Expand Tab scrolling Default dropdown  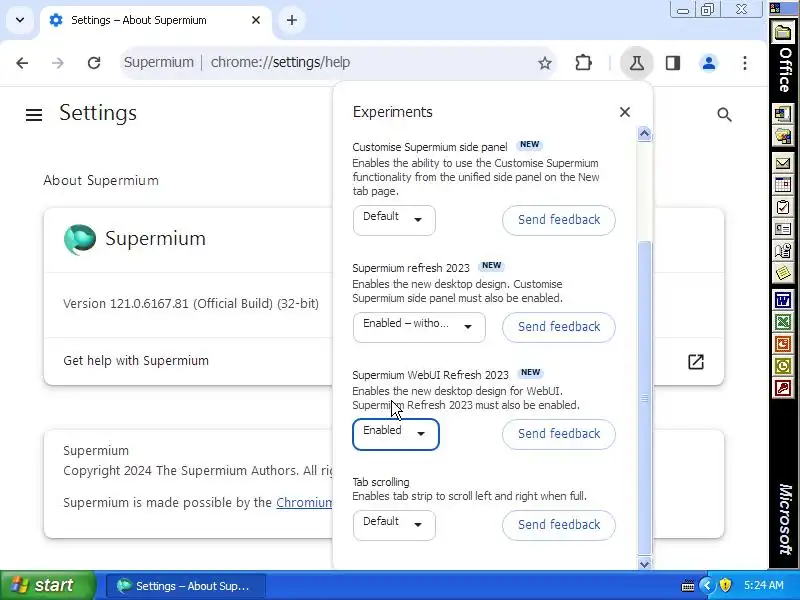click(x=394, y=525)
